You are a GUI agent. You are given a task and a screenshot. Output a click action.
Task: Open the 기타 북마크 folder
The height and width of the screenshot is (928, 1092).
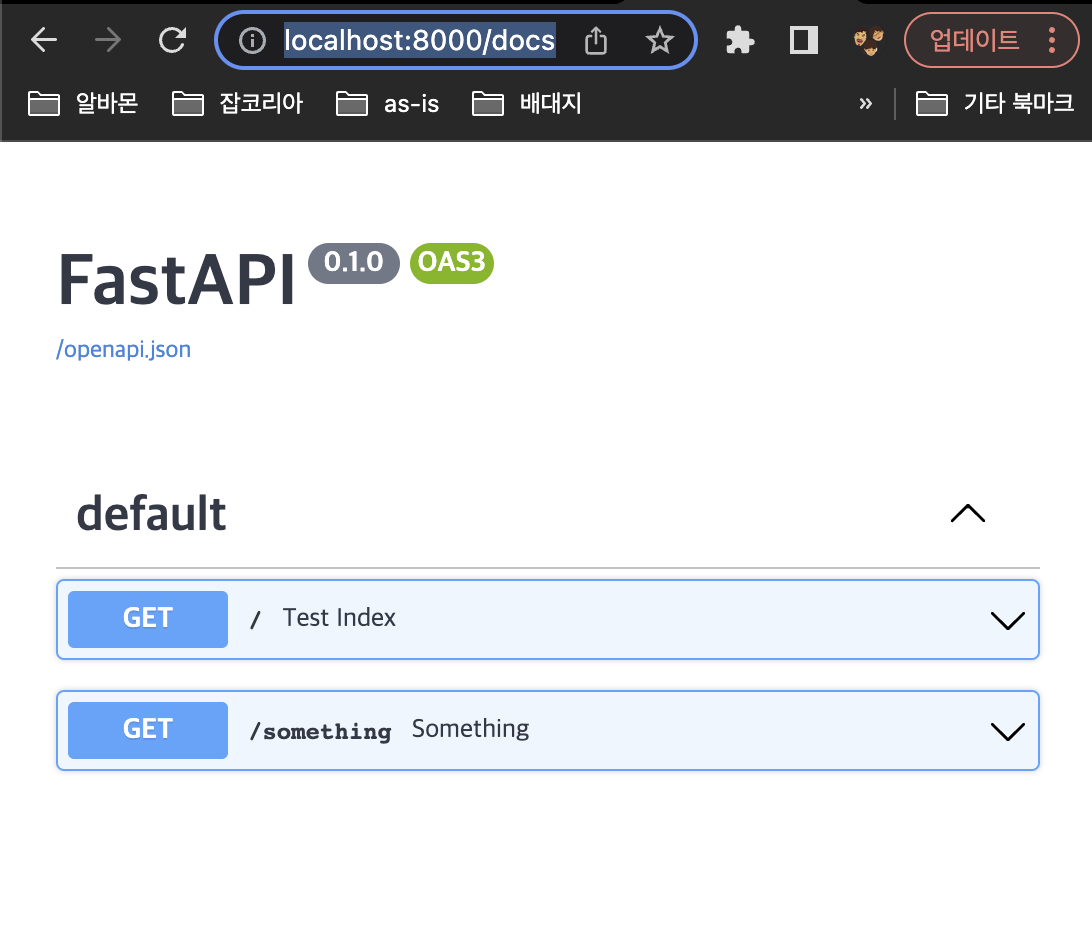coord(994,104)
